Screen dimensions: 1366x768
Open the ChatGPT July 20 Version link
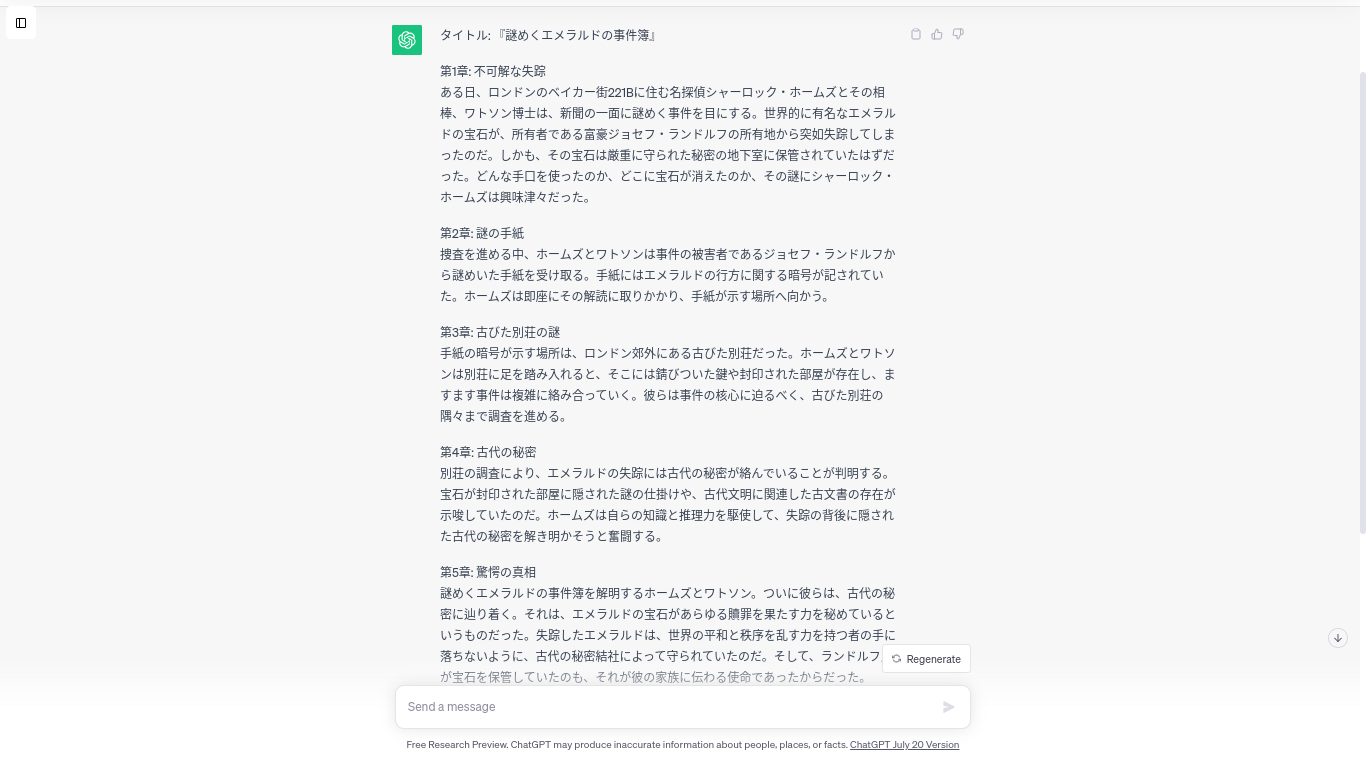[x=904, y=745]
